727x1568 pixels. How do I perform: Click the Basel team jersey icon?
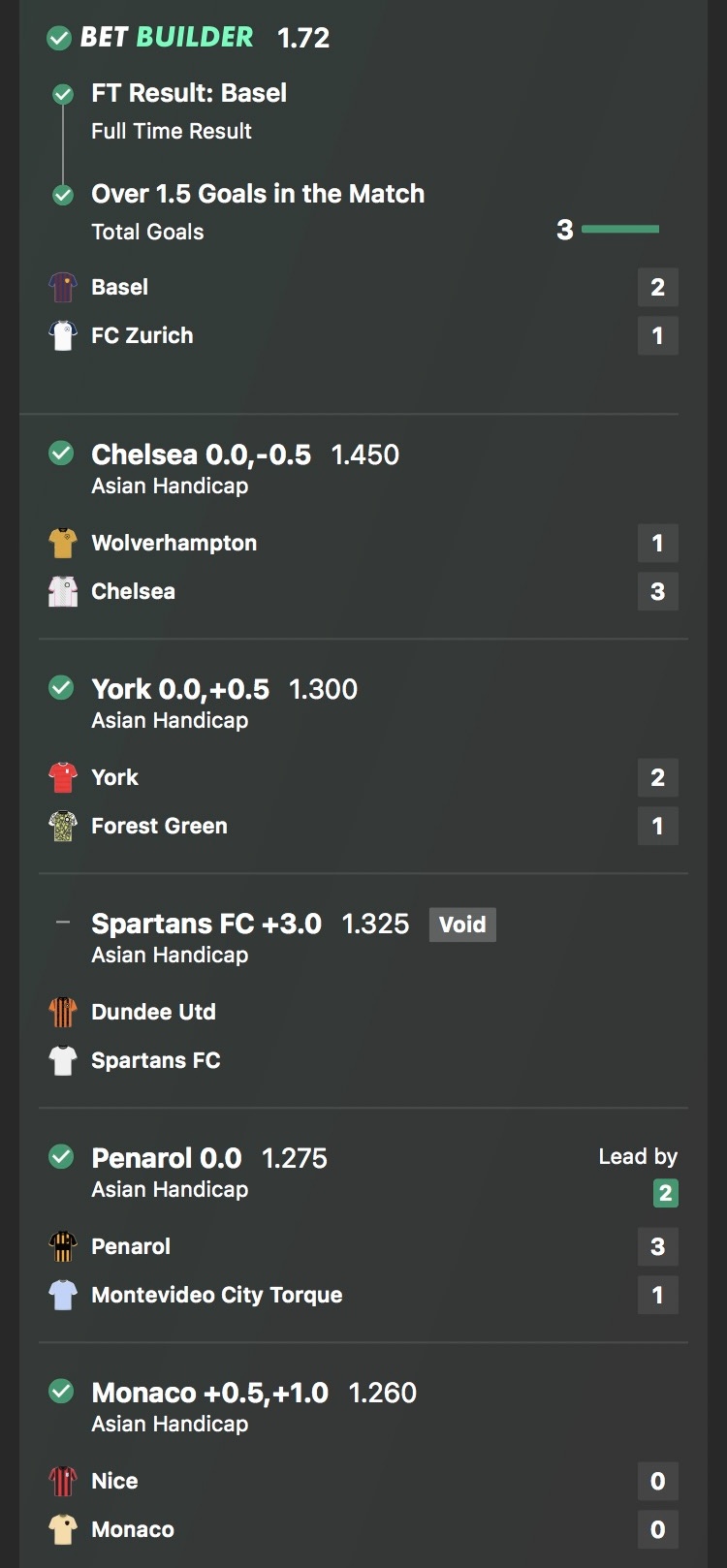point(63,287)
